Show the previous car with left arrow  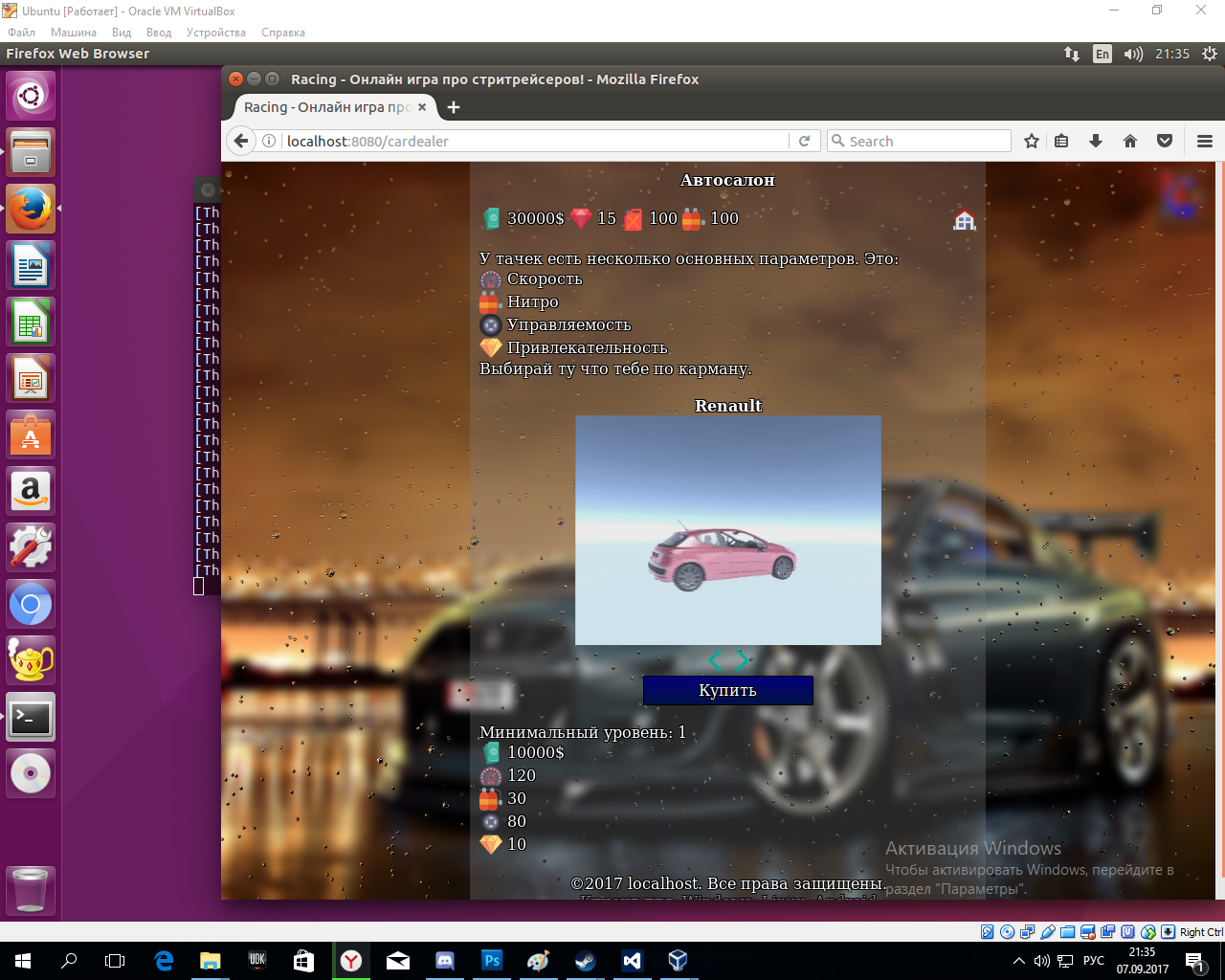pyautogui.click(x=714, y=660)
